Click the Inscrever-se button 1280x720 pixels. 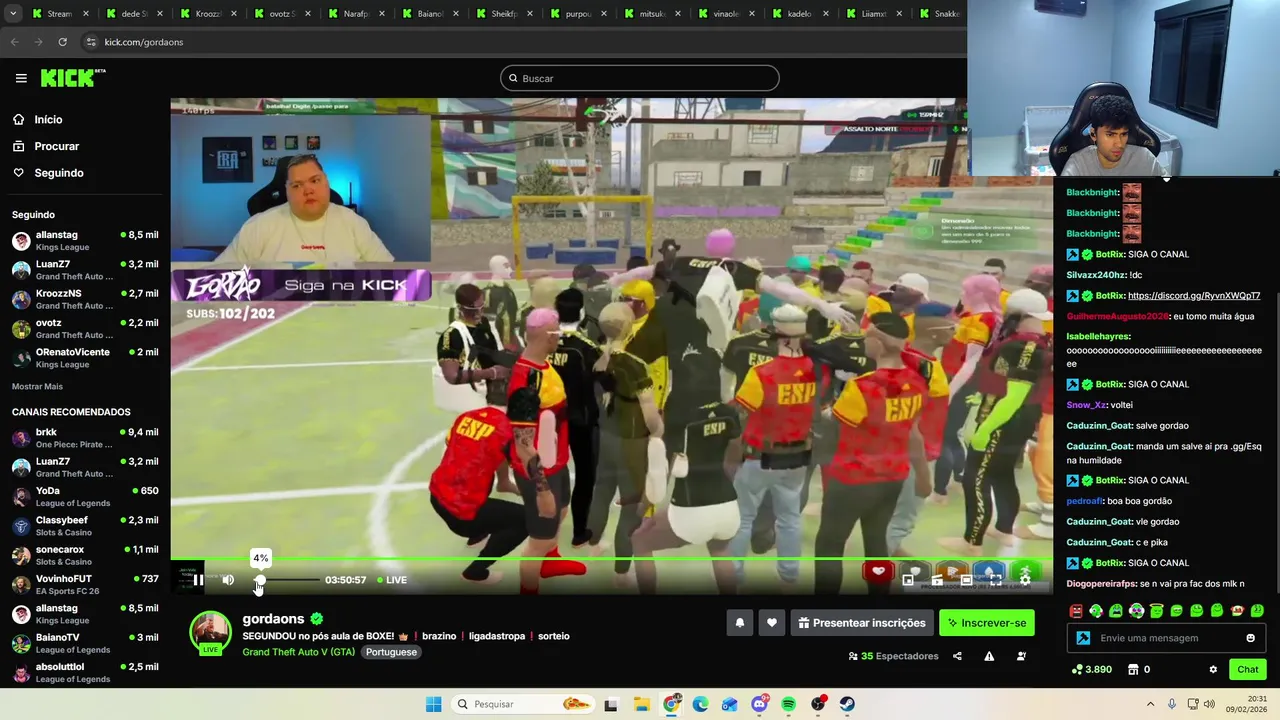pyautogui.click(x=986, y=623)
